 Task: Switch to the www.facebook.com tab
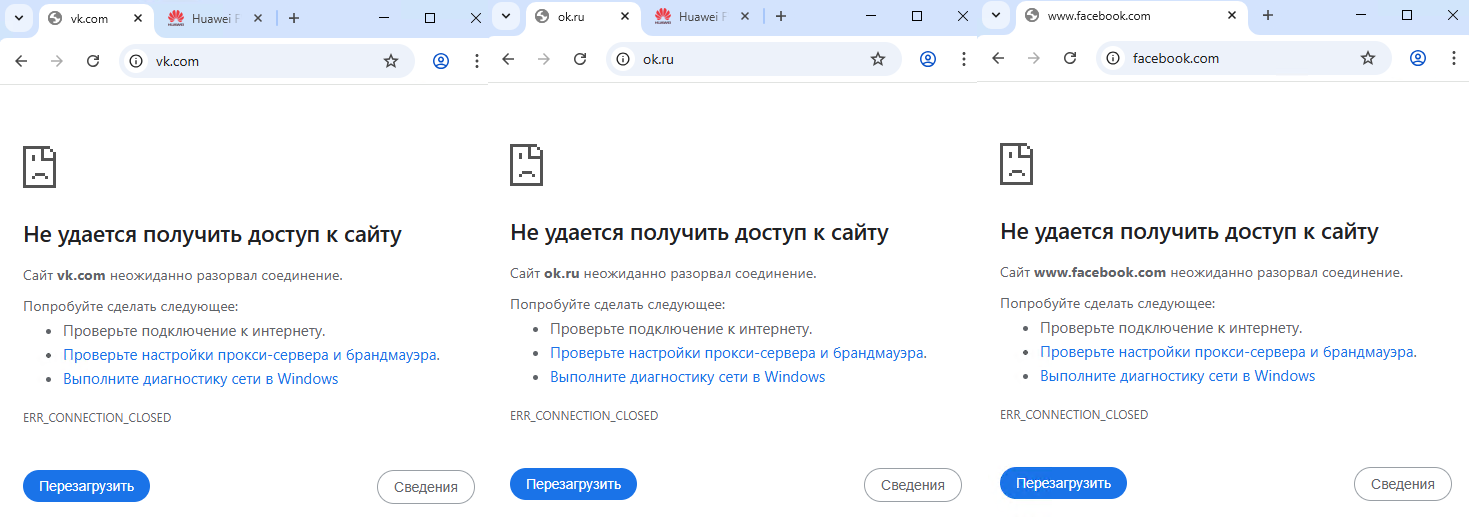click(1130, 15)
